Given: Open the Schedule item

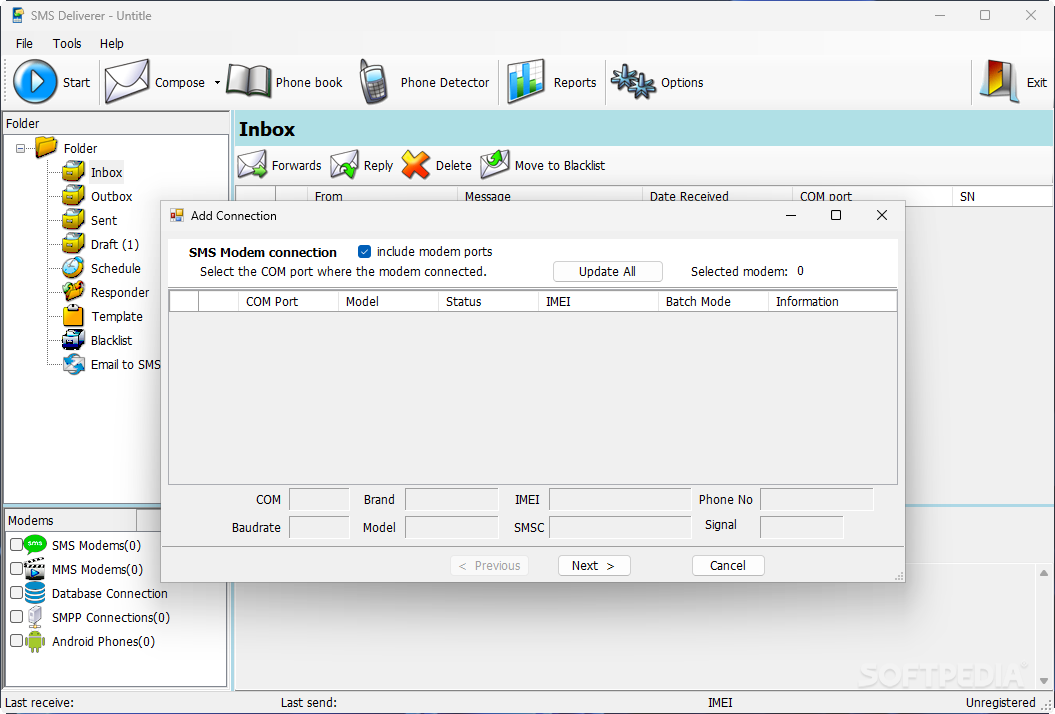Looking at the screenshot, I should coord(116,269).
